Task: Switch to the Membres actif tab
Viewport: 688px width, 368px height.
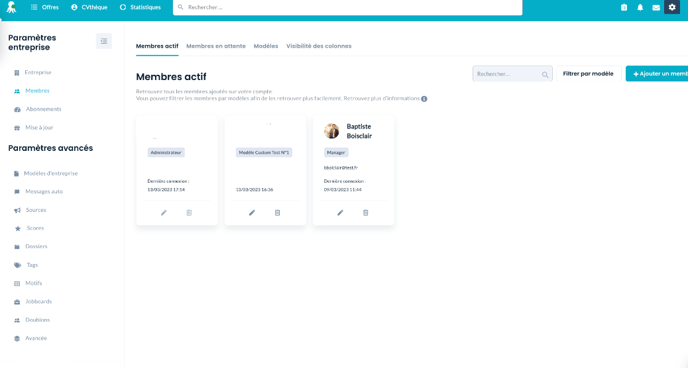Action: (x=157, y=46)
